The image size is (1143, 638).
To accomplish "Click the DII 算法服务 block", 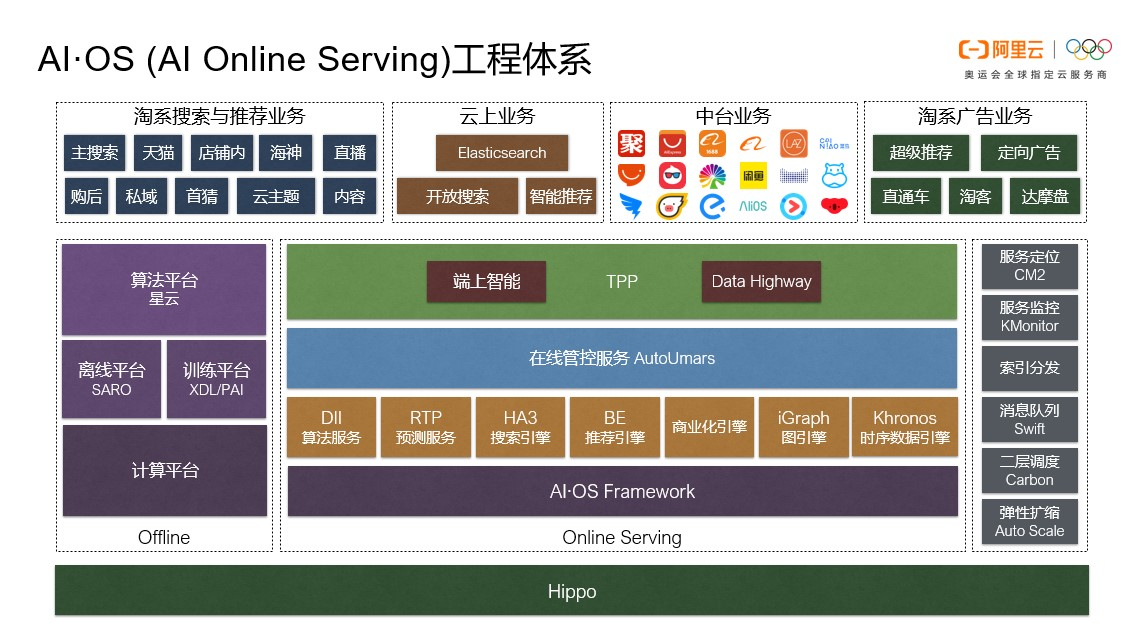I will [332, 427].
